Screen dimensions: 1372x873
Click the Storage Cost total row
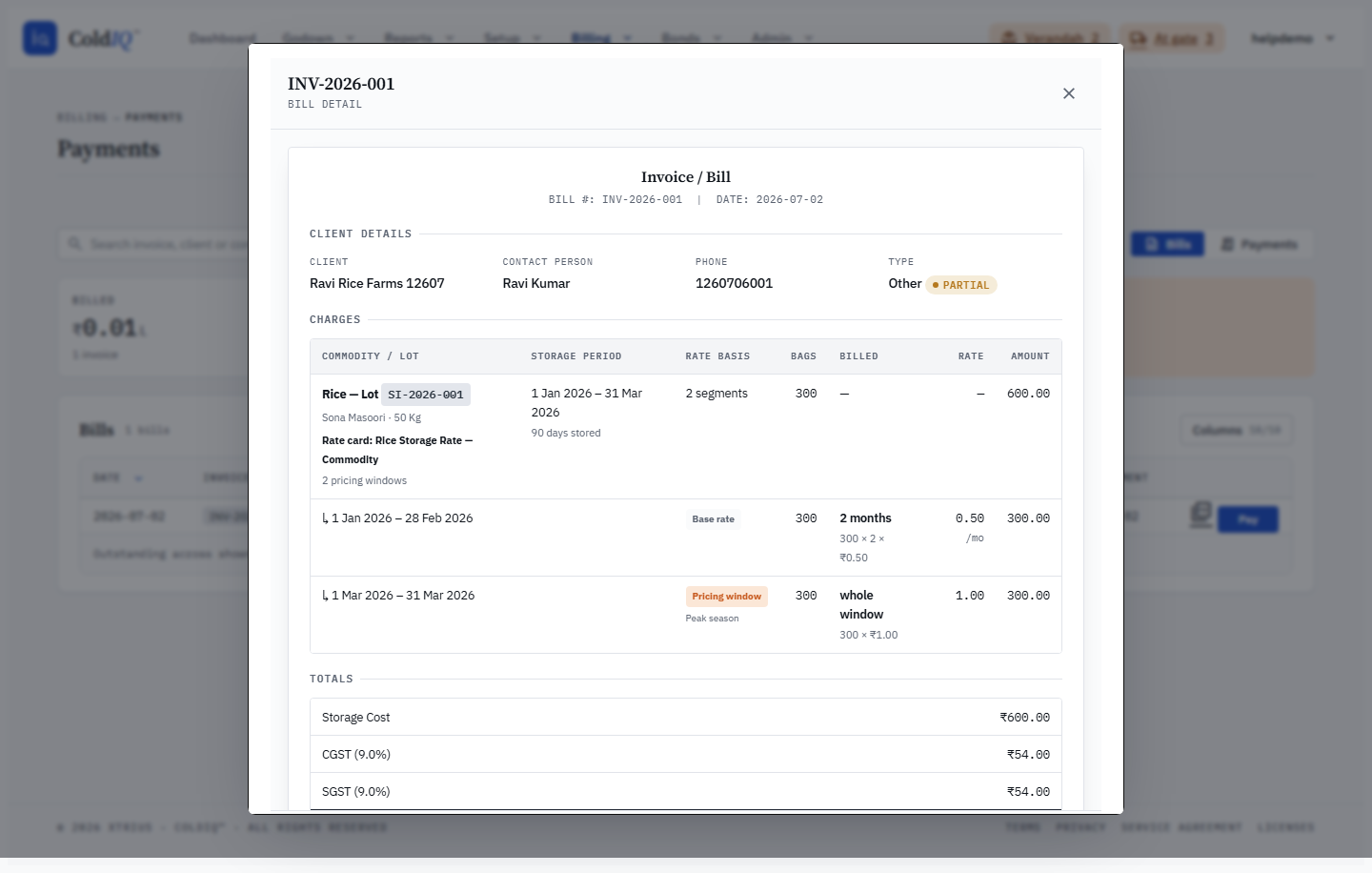click(x=686, y=718)
